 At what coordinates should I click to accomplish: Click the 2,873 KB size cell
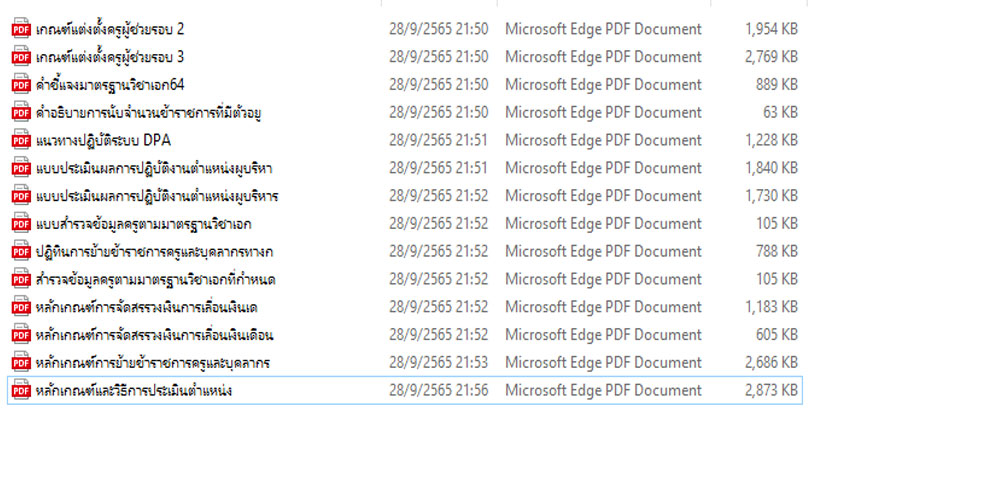(x=770, y=390)
